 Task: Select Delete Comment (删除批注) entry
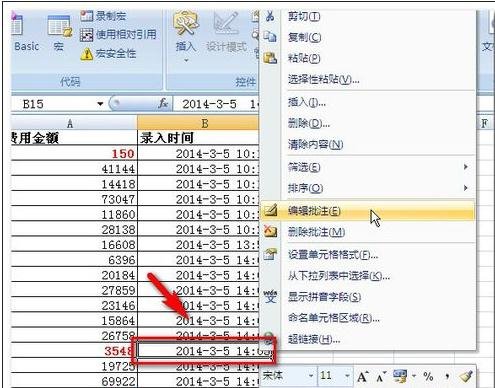[x=368, y=231]
